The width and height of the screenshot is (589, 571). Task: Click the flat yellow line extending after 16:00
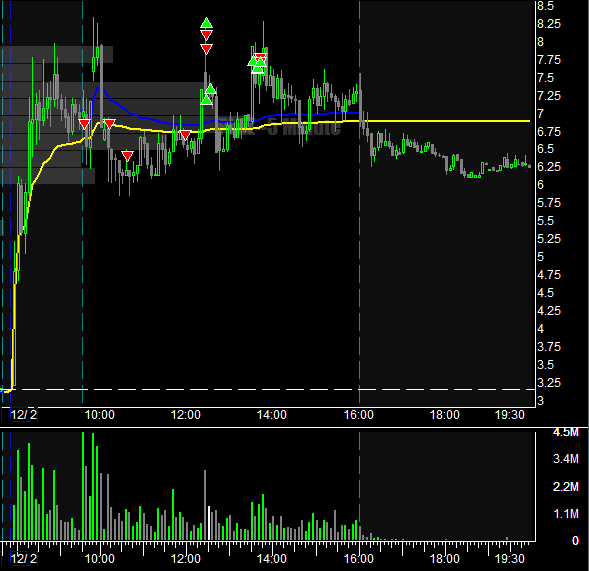pos(445,121)
